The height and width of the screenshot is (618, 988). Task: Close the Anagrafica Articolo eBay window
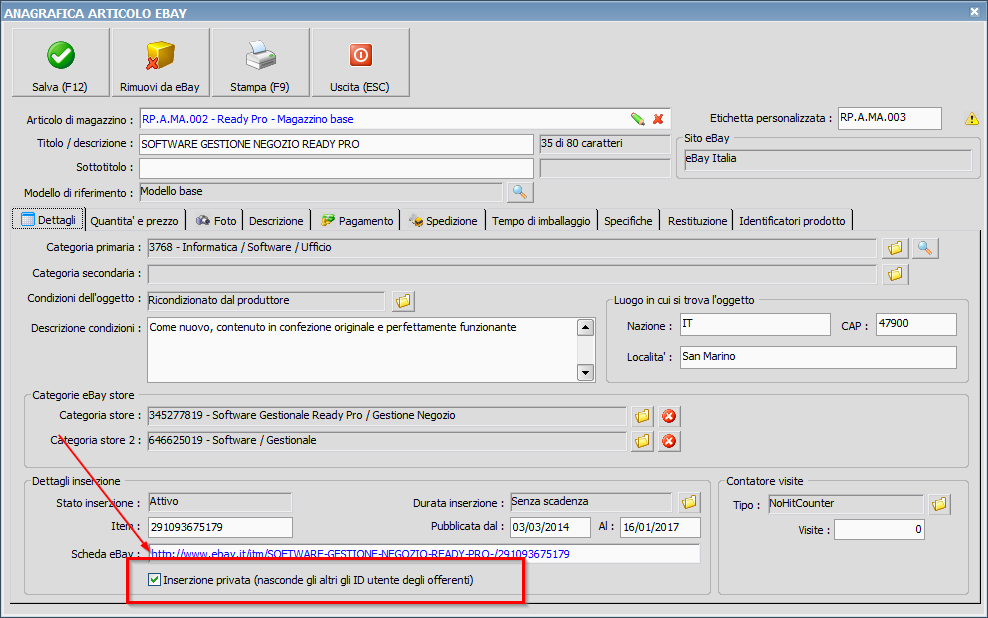(974, 11)
